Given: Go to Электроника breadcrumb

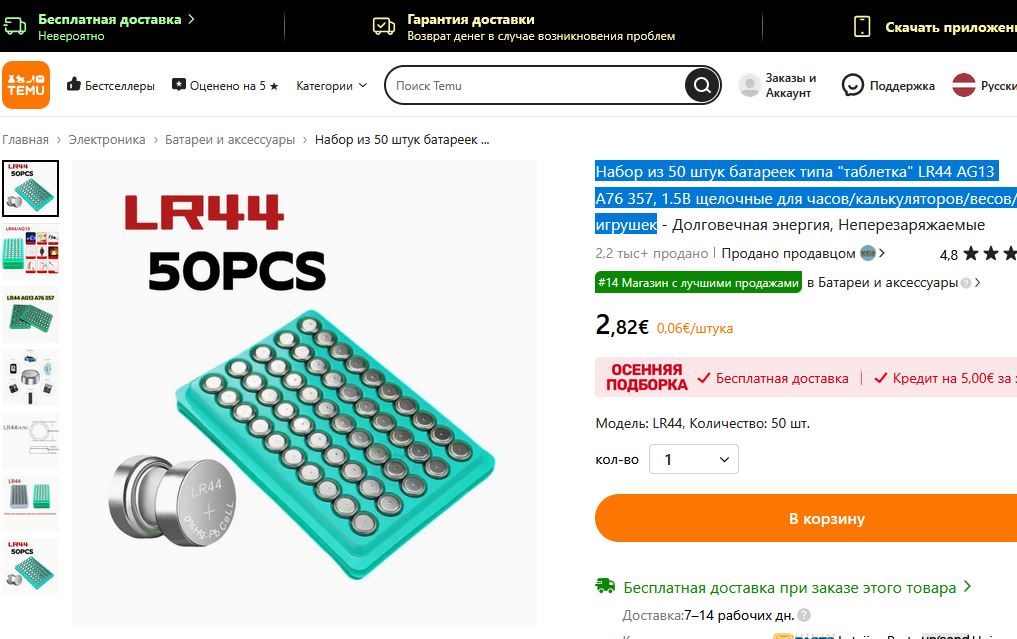Looking at the screenshot, I should click(x=107, y=139).
